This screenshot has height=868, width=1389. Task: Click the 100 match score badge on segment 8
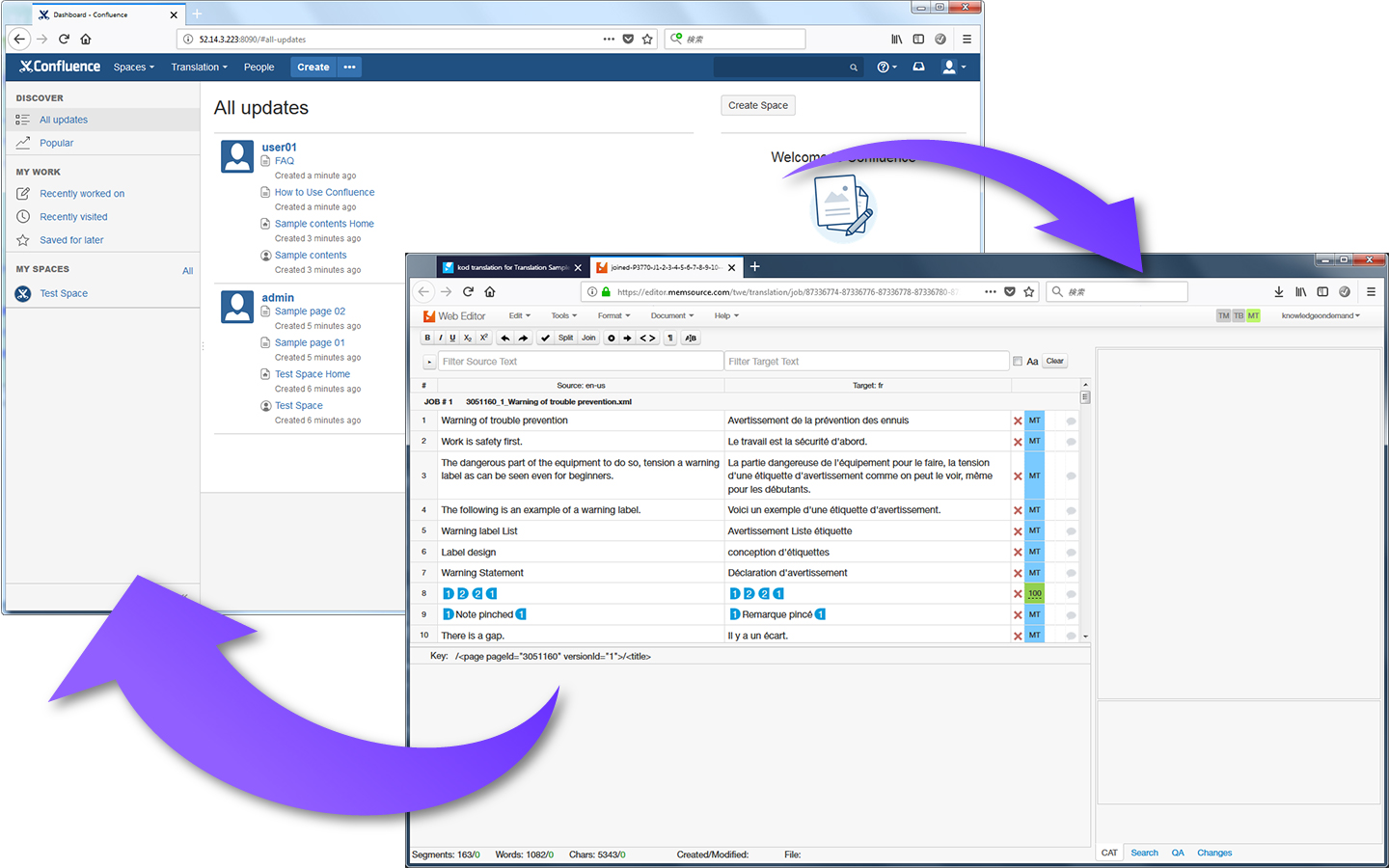point(1034,593)
